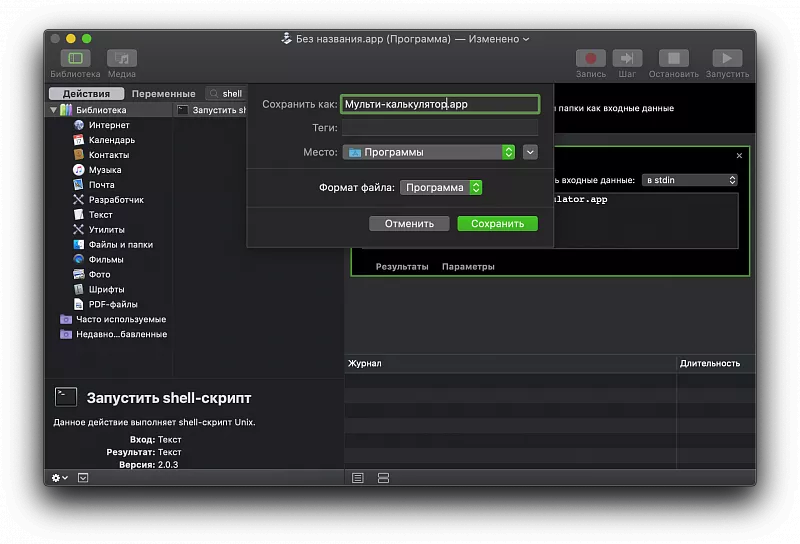Click the Библиотека toolbar icon
Image resolution: width=800 pixels, height=544 pixels.
tap(75, 59)
